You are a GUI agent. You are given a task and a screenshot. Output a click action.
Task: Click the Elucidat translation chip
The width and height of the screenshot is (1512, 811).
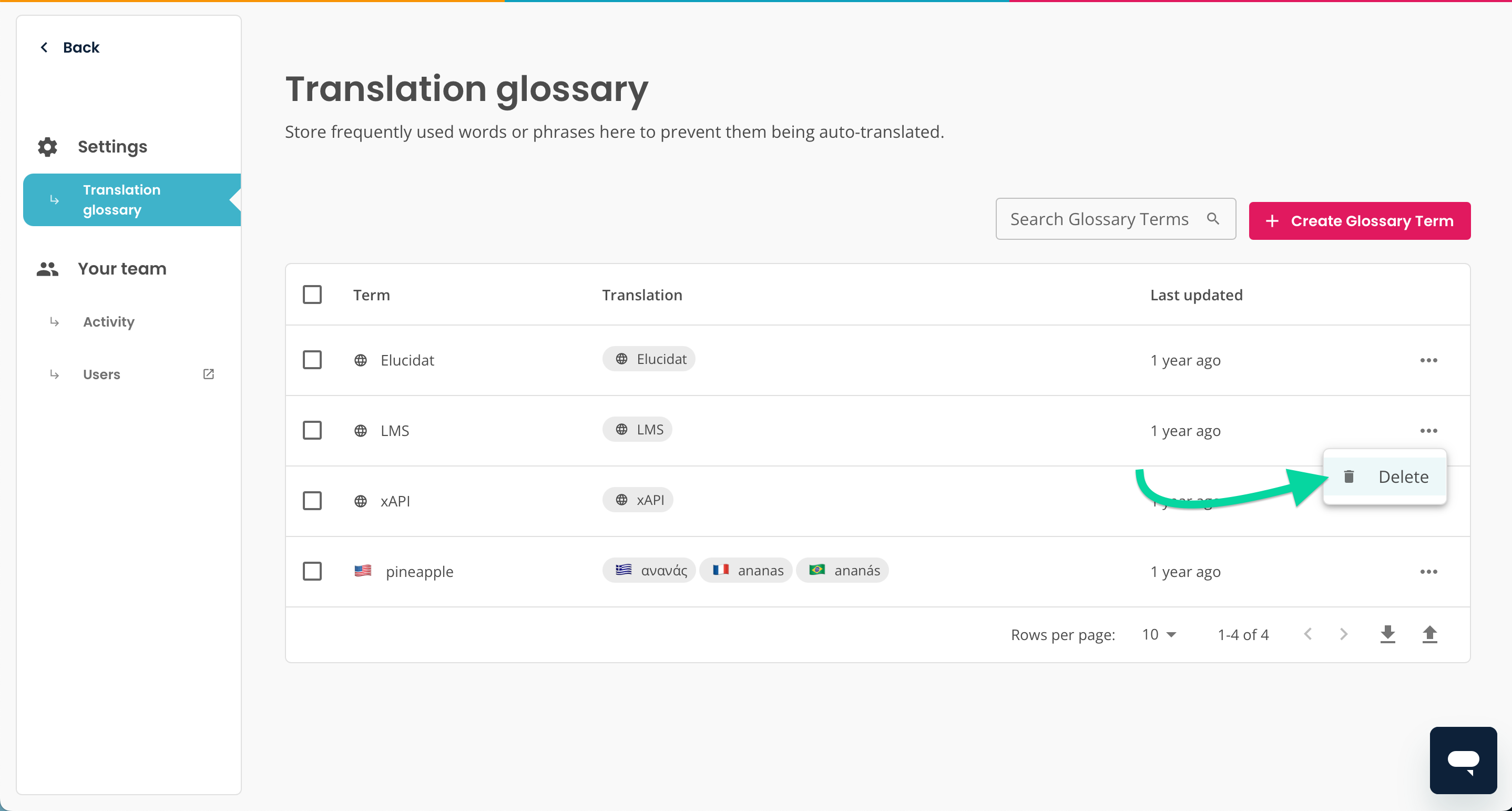click(x=649, y=359)
